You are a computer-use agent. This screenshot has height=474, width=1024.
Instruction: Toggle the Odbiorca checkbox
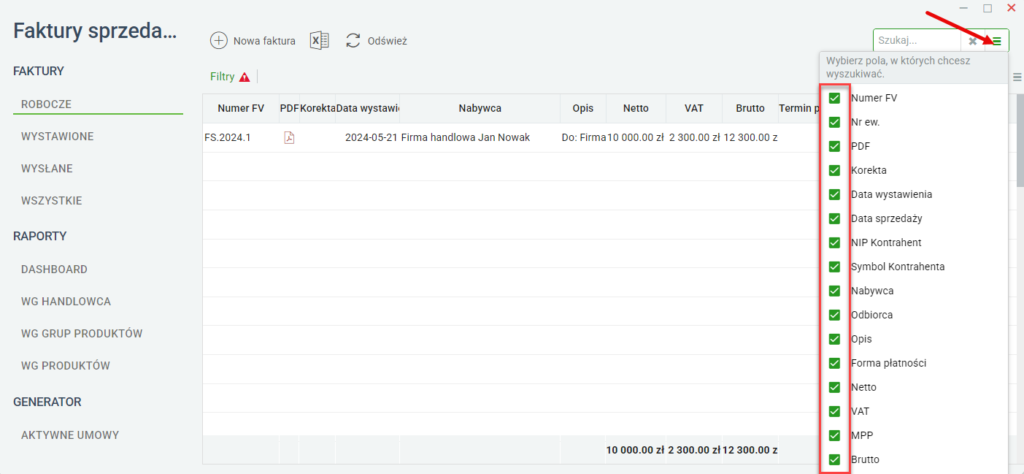[834, 315]
